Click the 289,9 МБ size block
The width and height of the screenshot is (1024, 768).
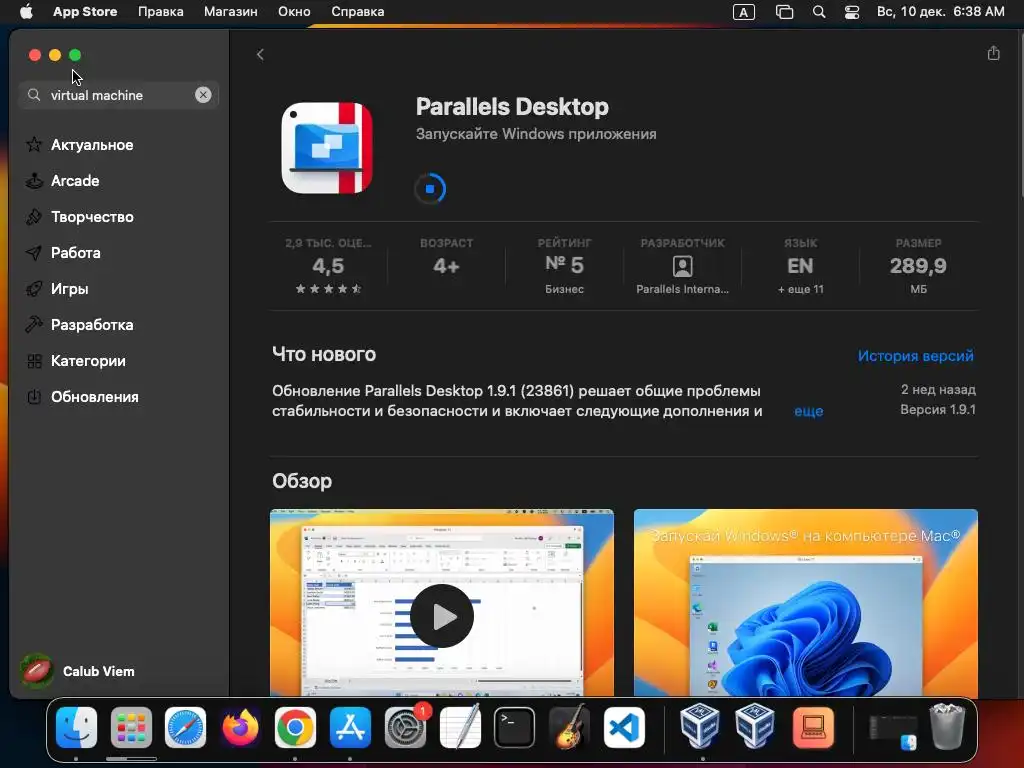(918, 266)
